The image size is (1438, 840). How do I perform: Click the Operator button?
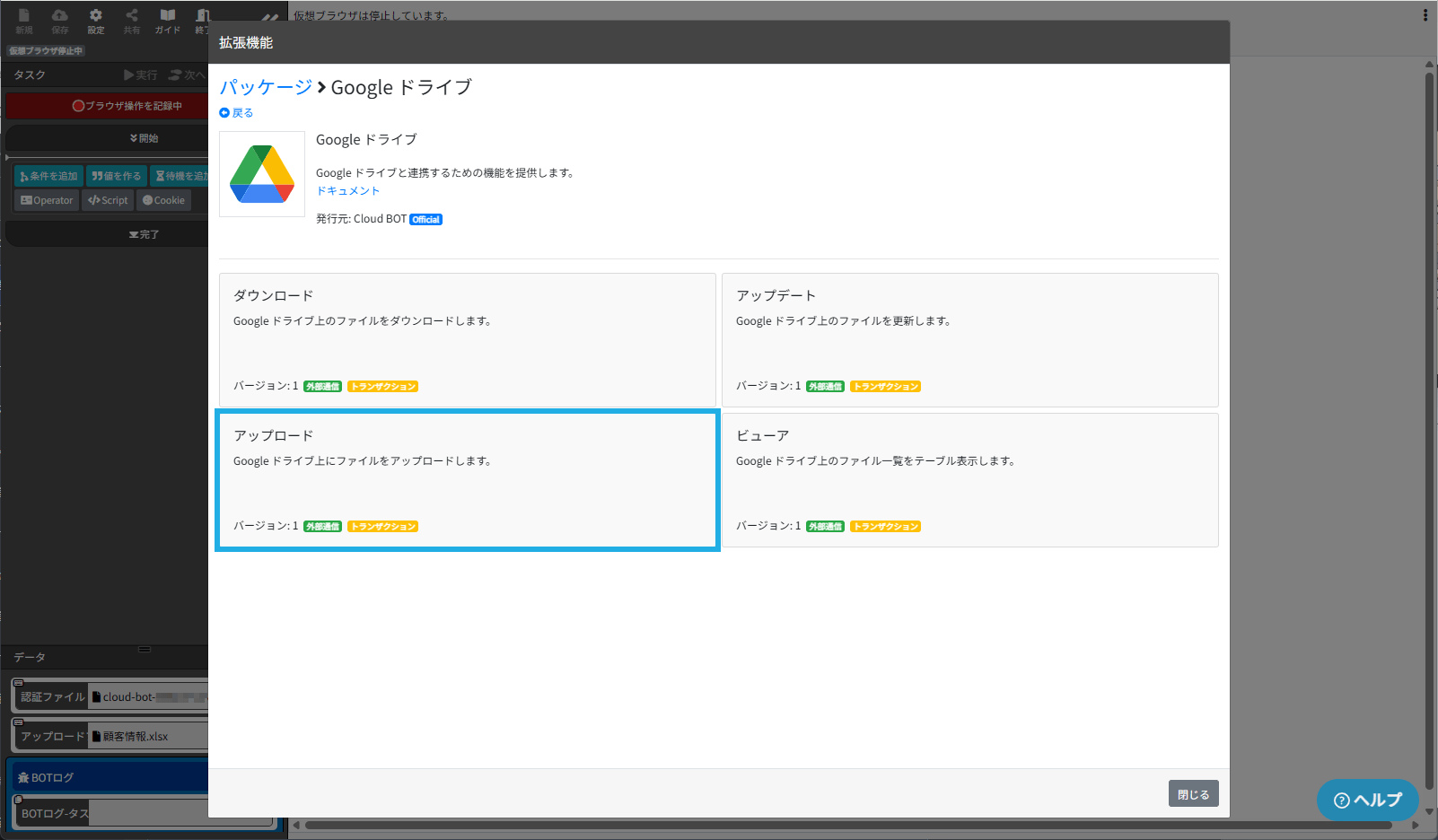[x=47, y=200]
